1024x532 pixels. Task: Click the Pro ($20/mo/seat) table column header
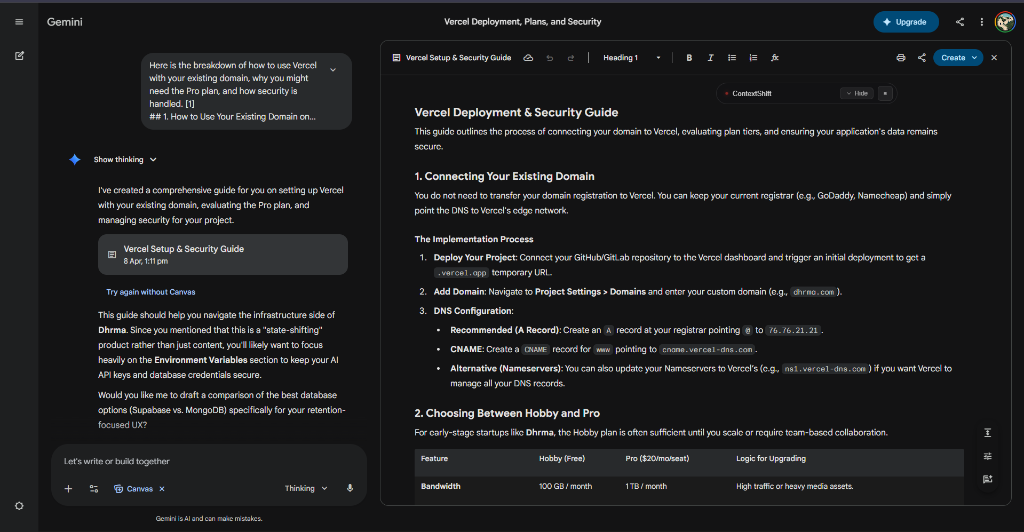(x=657, y=458)
